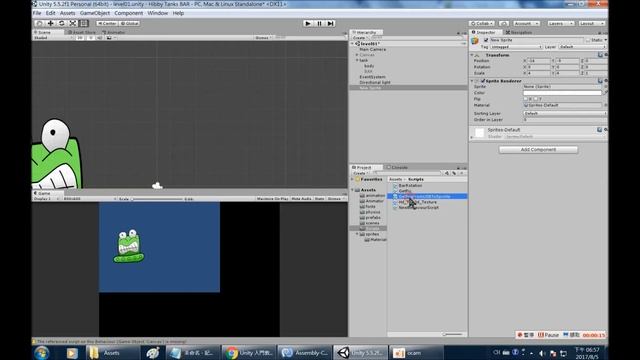Toggle the Static checkbox
The height and width of the screenshot is (360, 640).
[588, 40]
